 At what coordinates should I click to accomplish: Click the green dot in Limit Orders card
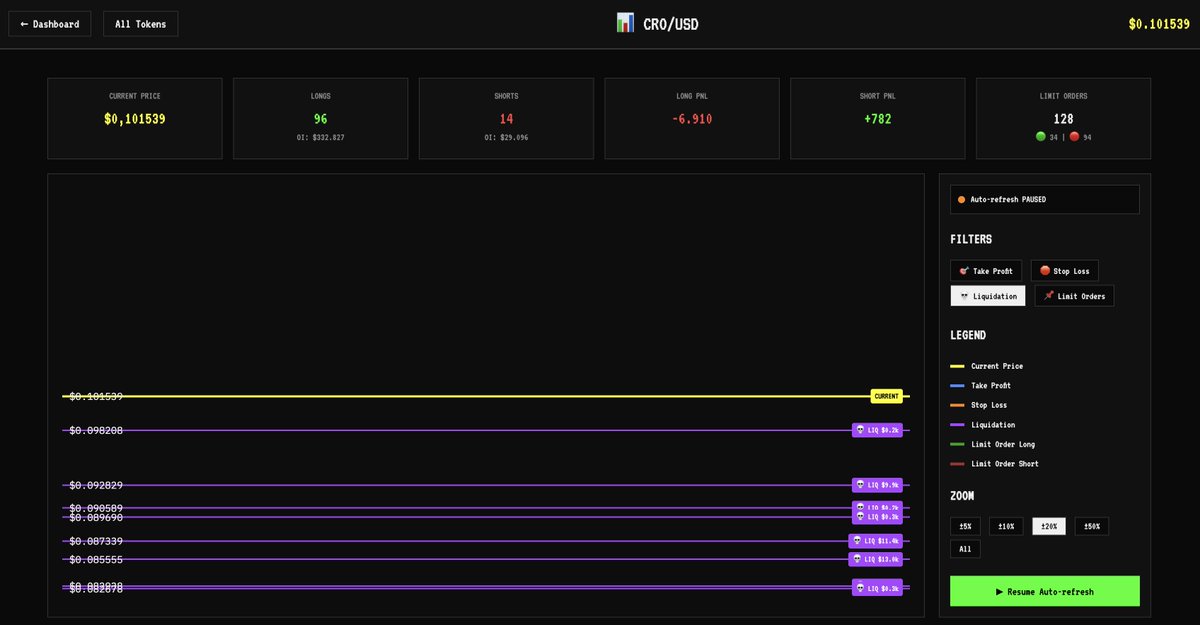[1040, 137]
